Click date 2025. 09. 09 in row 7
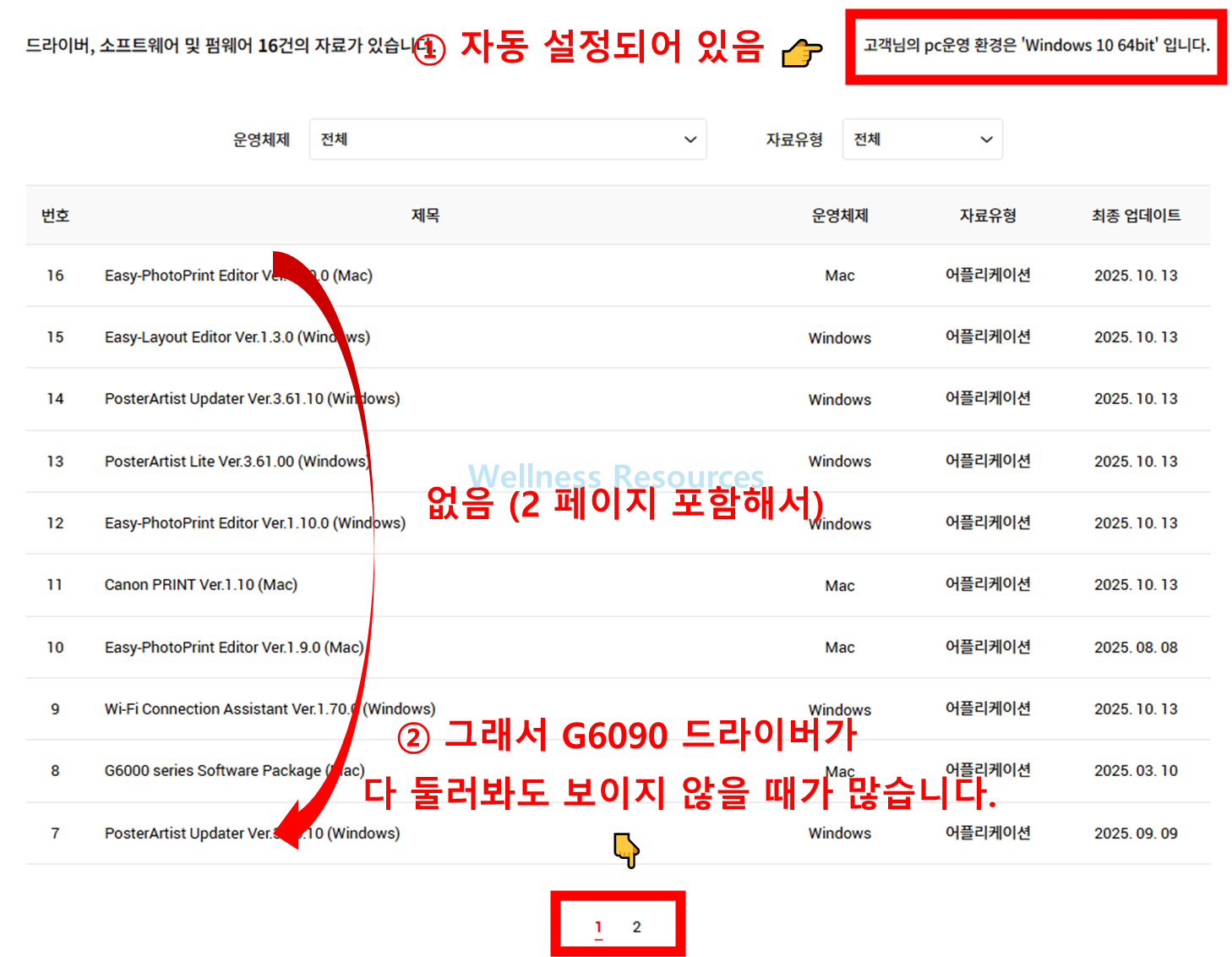1232x957 pixels. [x=1136, y=833]
